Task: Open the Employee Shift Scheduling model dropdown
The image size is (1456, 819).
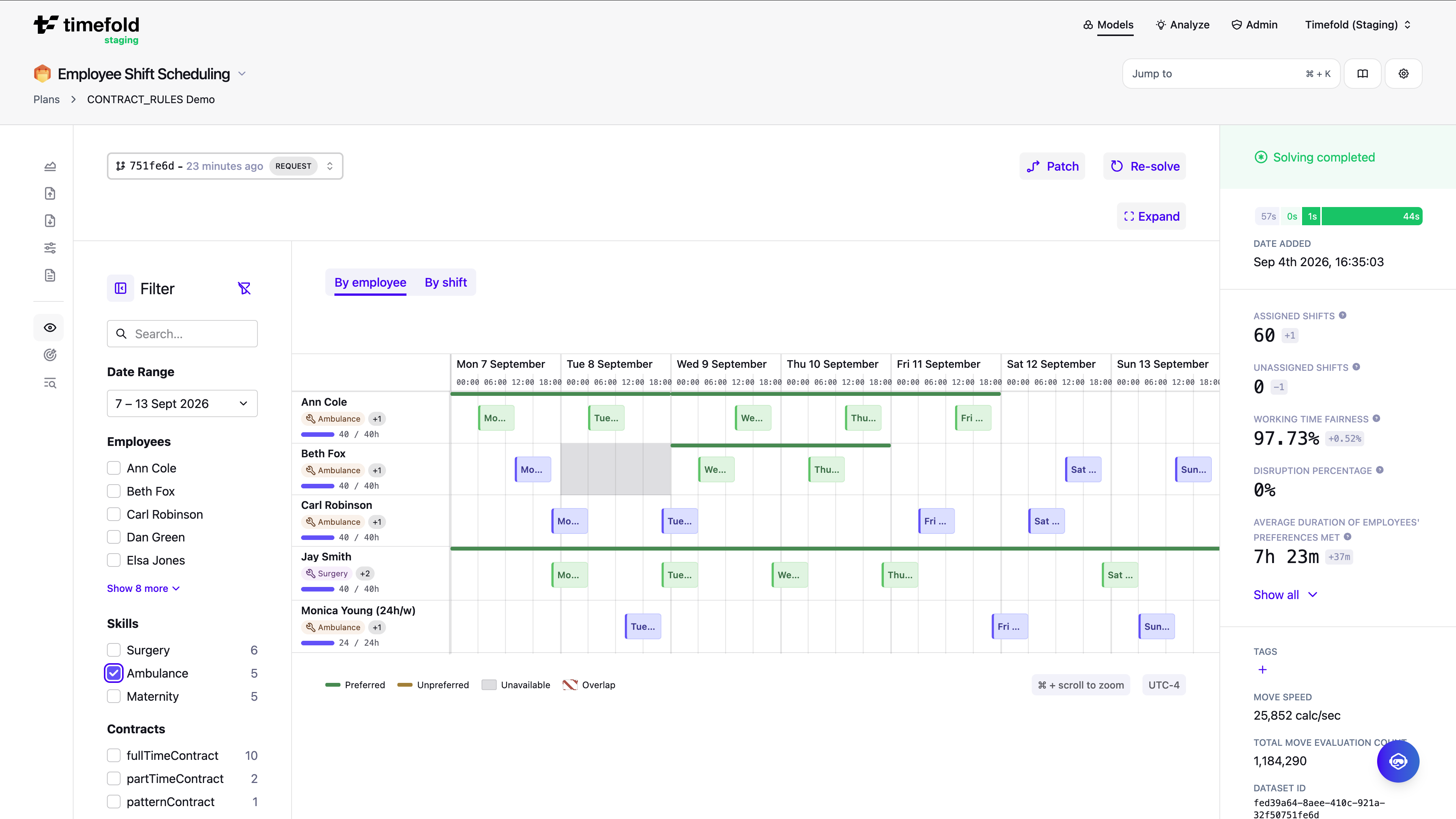Action: tap(242, 74)
